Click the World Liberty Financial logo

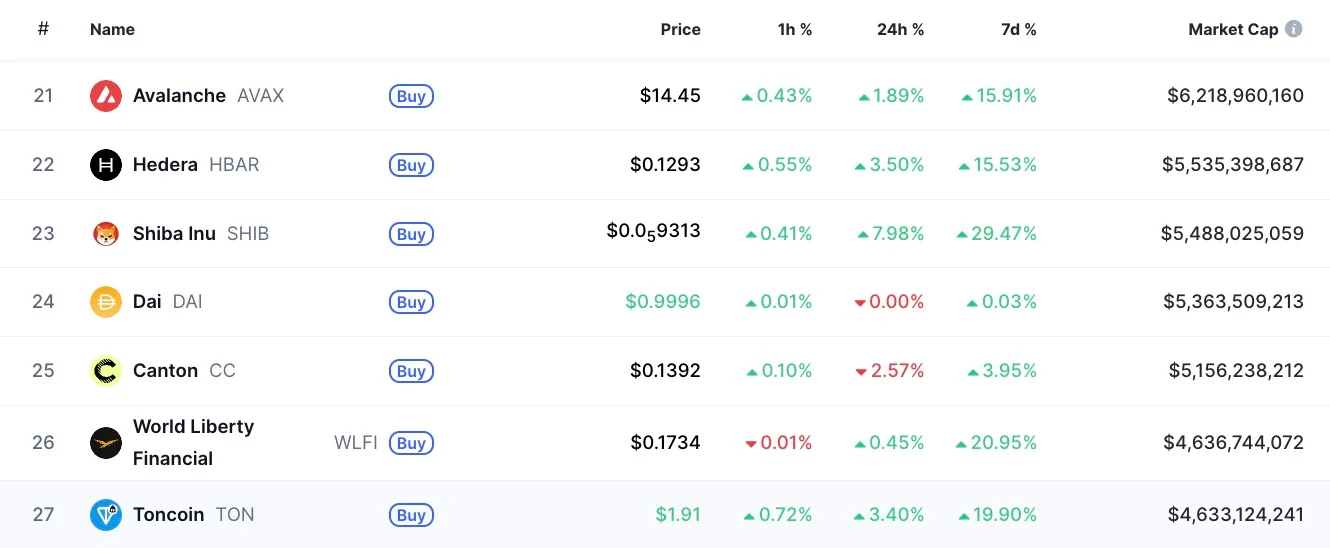click(106, 443)
